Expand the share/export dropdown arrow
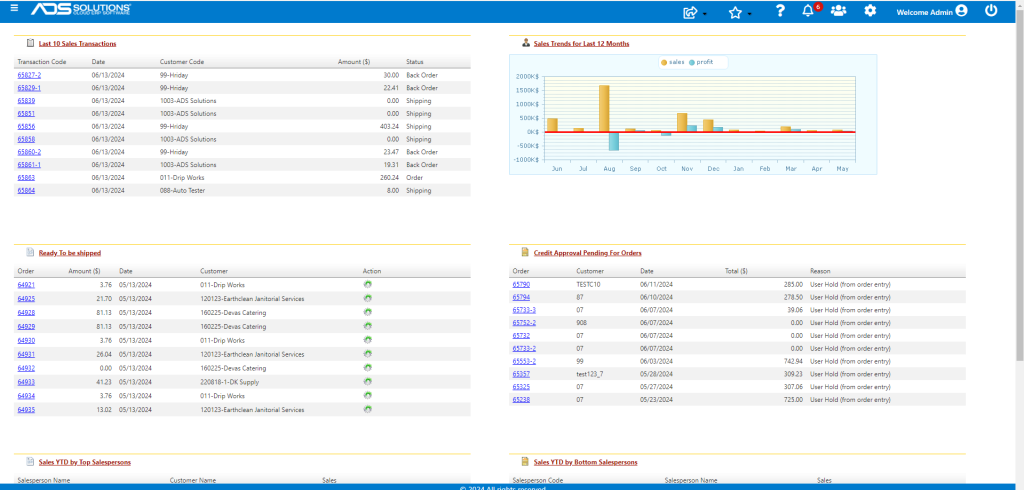The width and height of the screenshot is (1024, 490). (x=705, y=14)
